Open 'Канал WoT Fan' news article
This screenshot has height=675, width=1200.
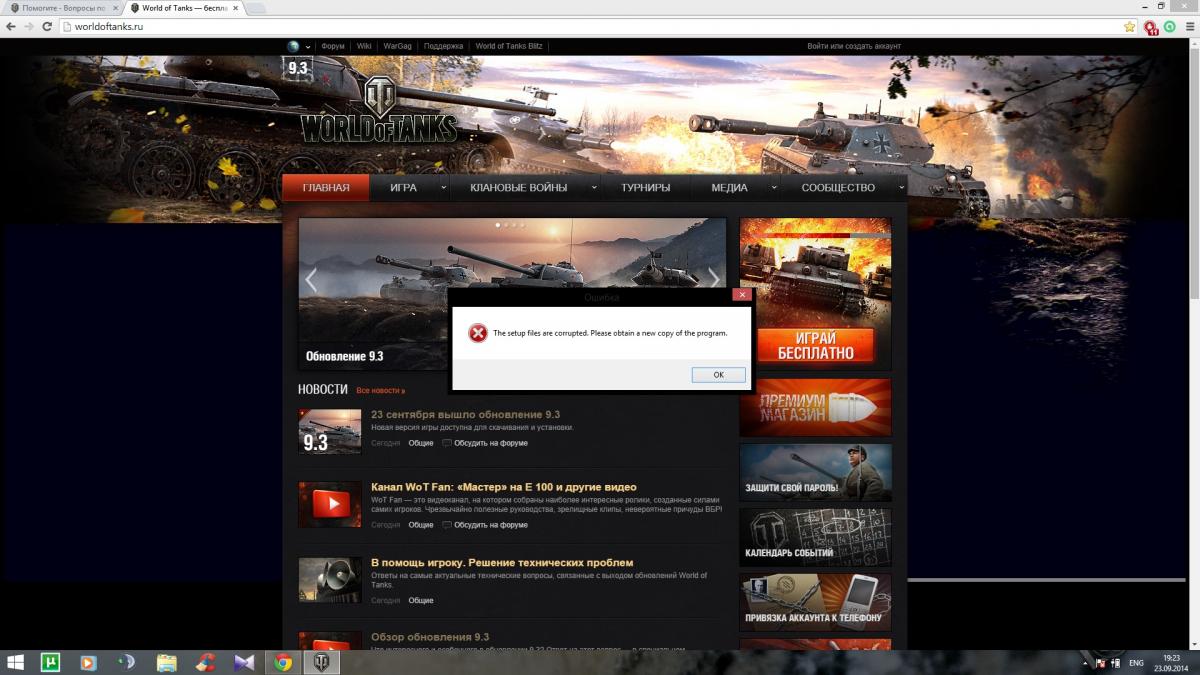503,487
